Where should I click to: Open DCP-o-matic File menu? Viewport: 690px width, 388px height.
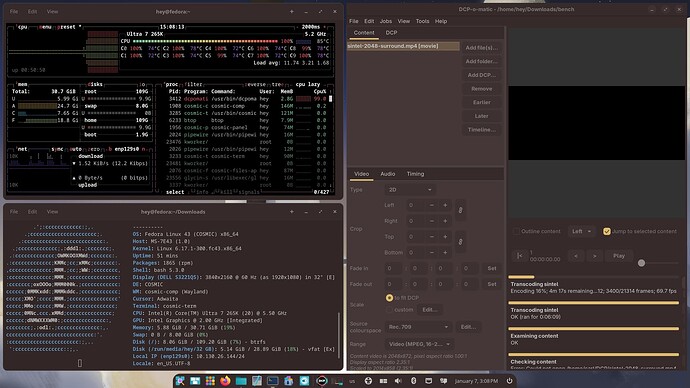pos(353,21)
